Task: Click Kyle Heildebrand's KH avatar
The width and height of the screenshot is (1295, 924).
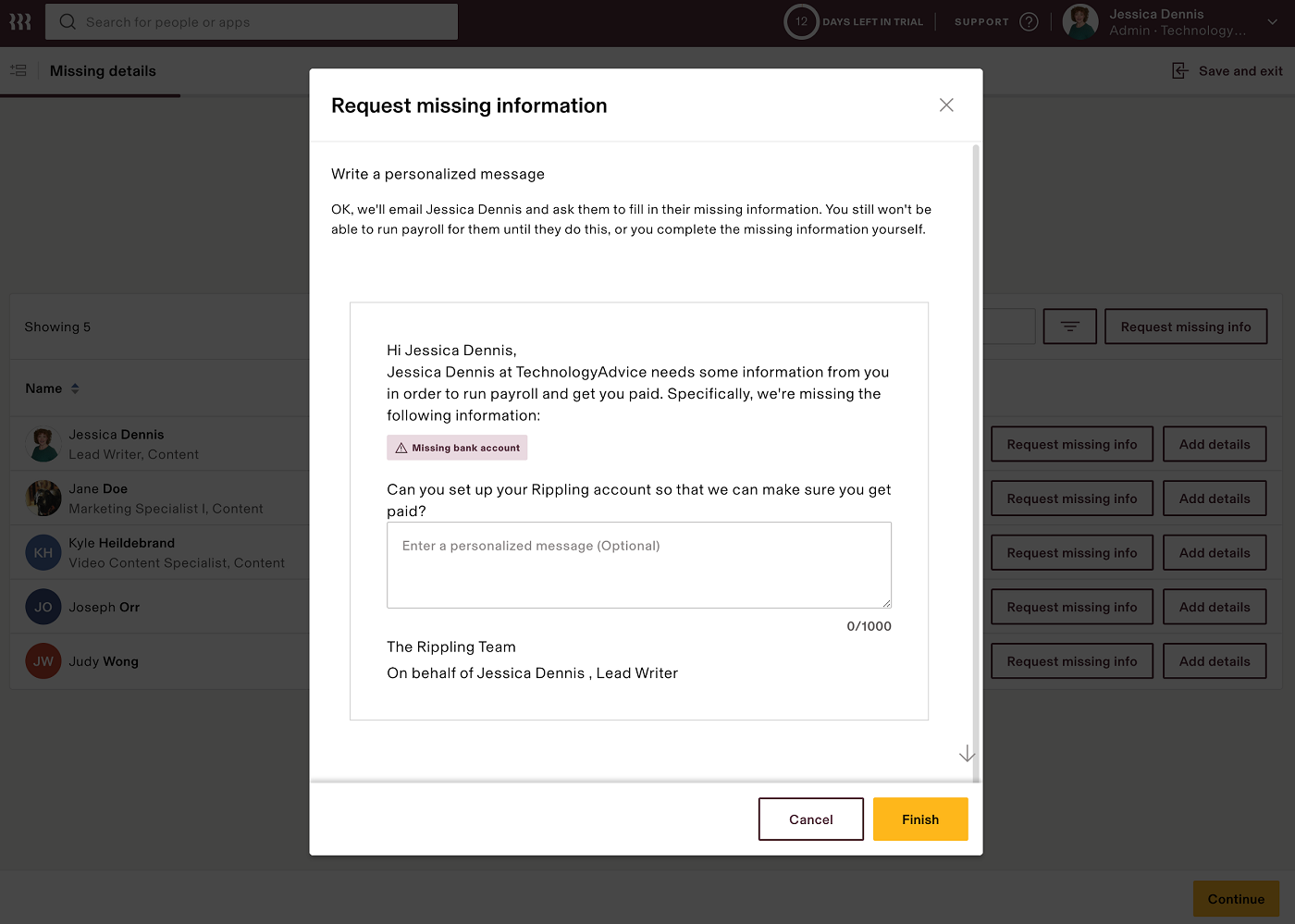Action: click(x=43, y=553)
